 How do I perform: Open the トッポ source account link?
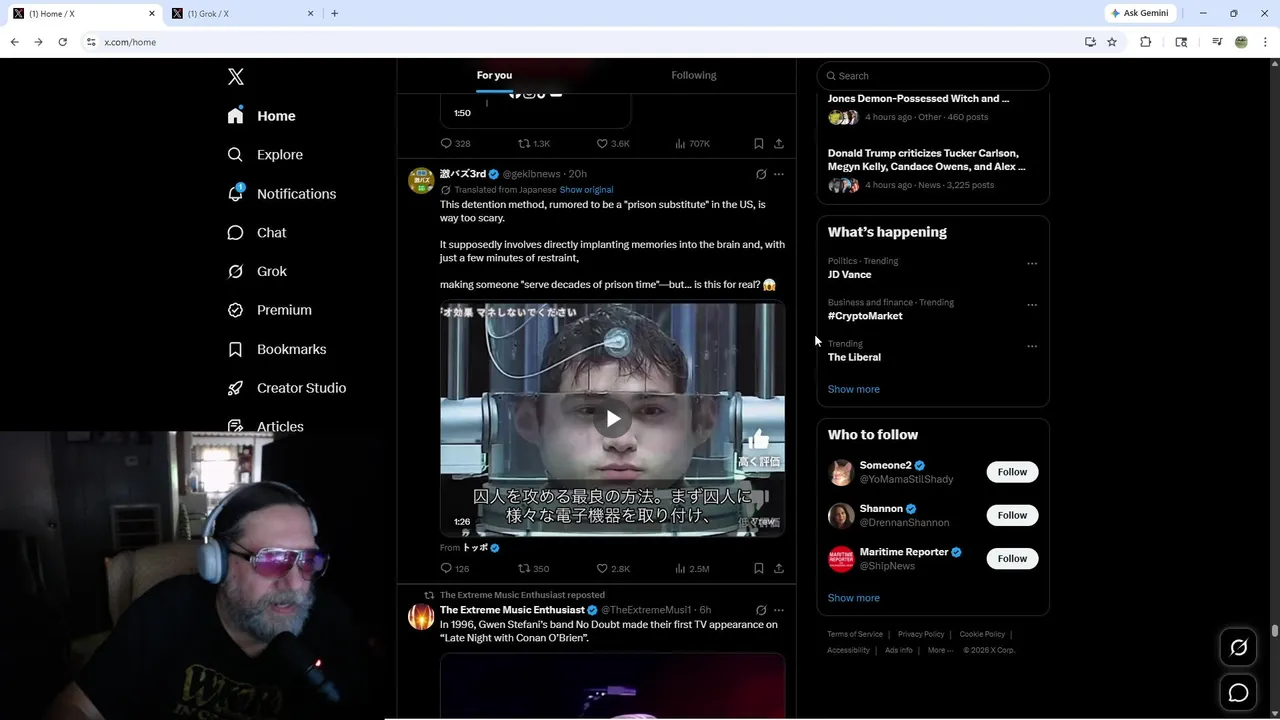point(480,548)
